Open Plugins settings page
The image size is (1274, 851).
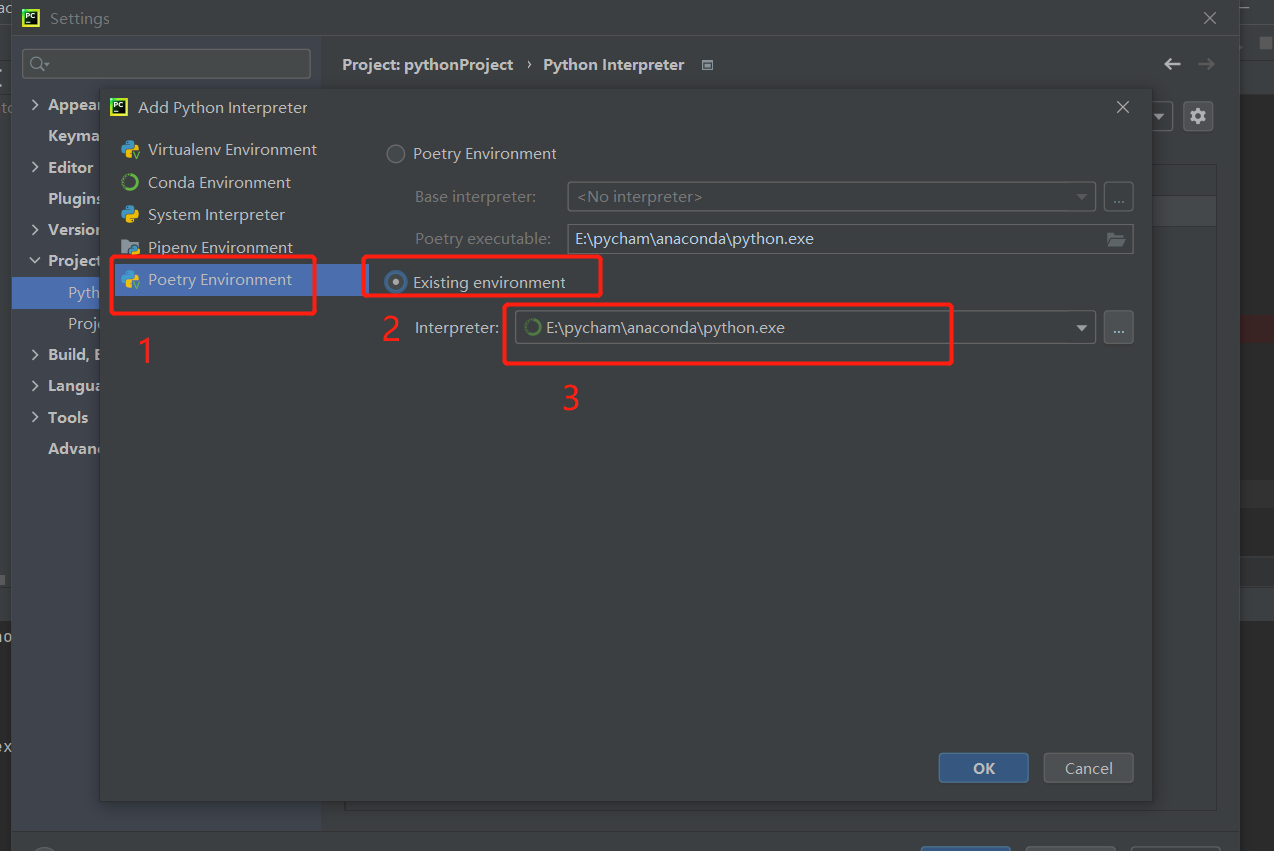(x=74, y=198)
